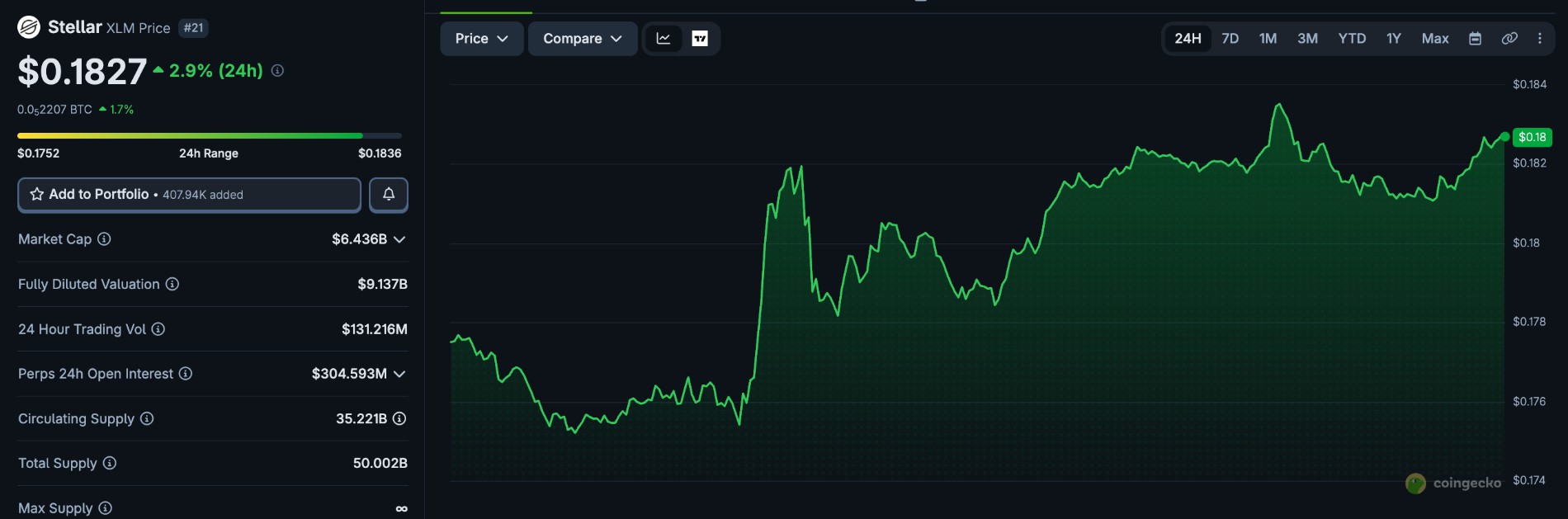Switch to line chart view icon
The width and height of the screenshot is (1568, 519).
(664, 39)
